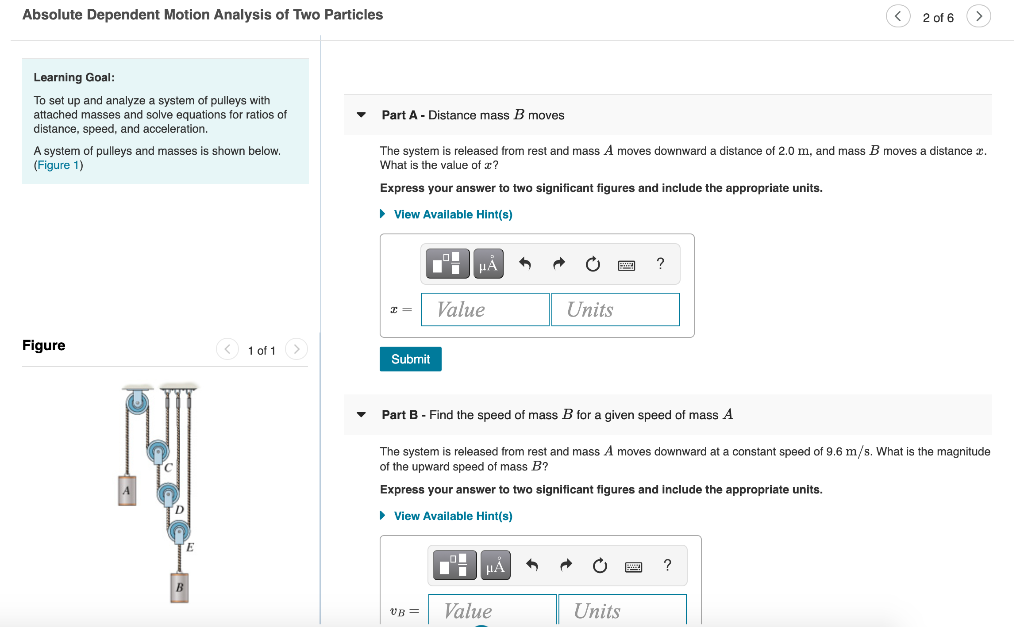Click the reset answer icon in Part A
The image size is (1024, 627).
click(x=592, y=263)
